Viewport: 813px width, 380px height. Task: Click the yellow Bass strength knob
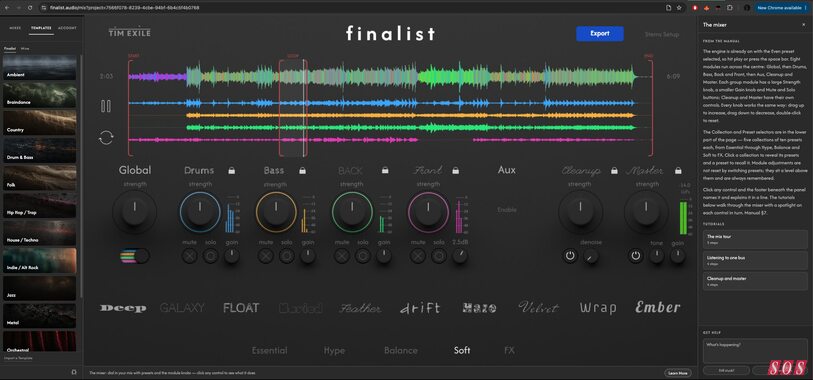[x=276, y=212]
